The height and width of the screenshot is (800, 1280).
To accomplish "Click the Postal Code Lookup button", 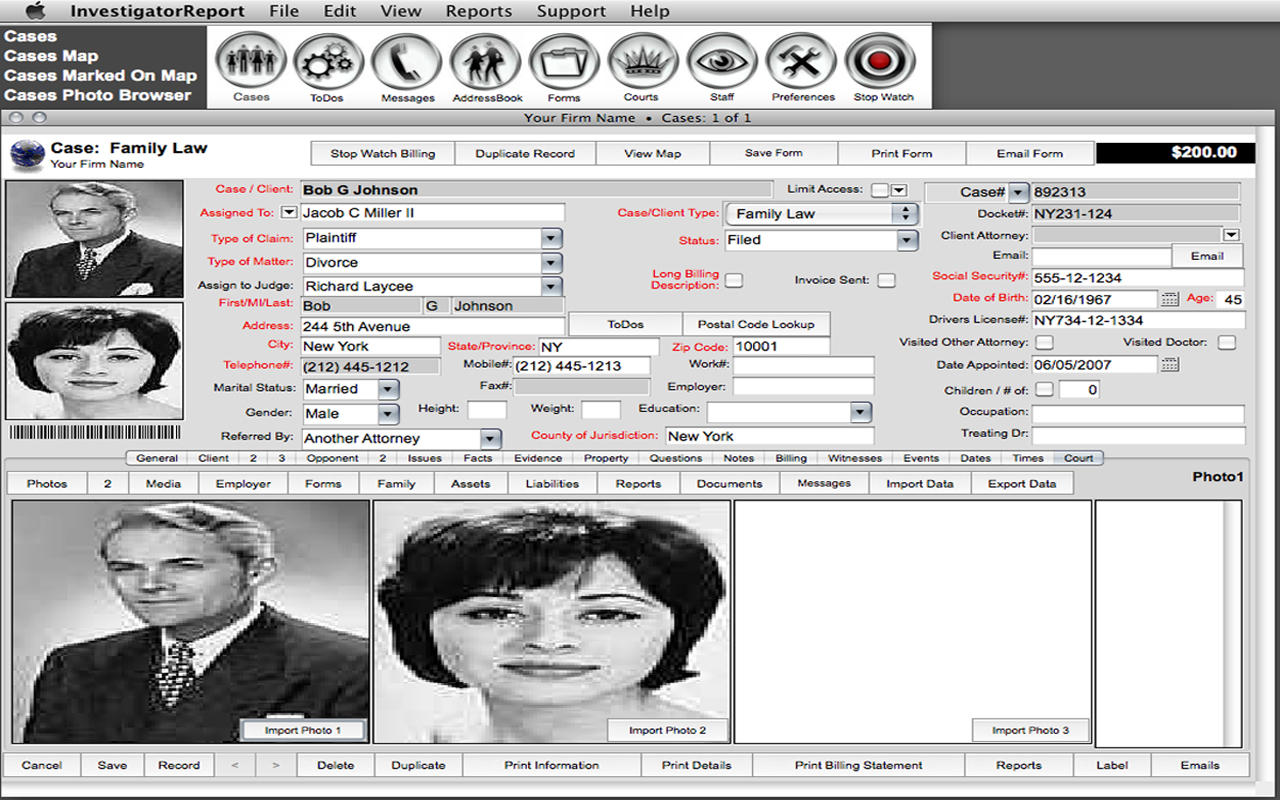I will pyautogui.click(x=755, y=324).
